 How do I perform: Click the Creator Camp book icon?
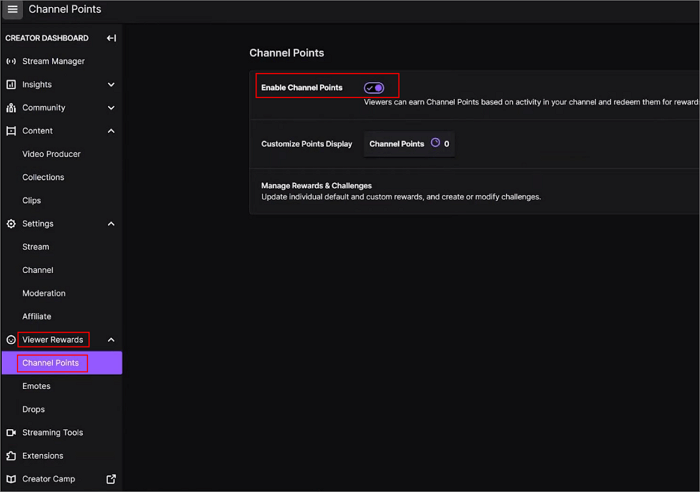11,479
